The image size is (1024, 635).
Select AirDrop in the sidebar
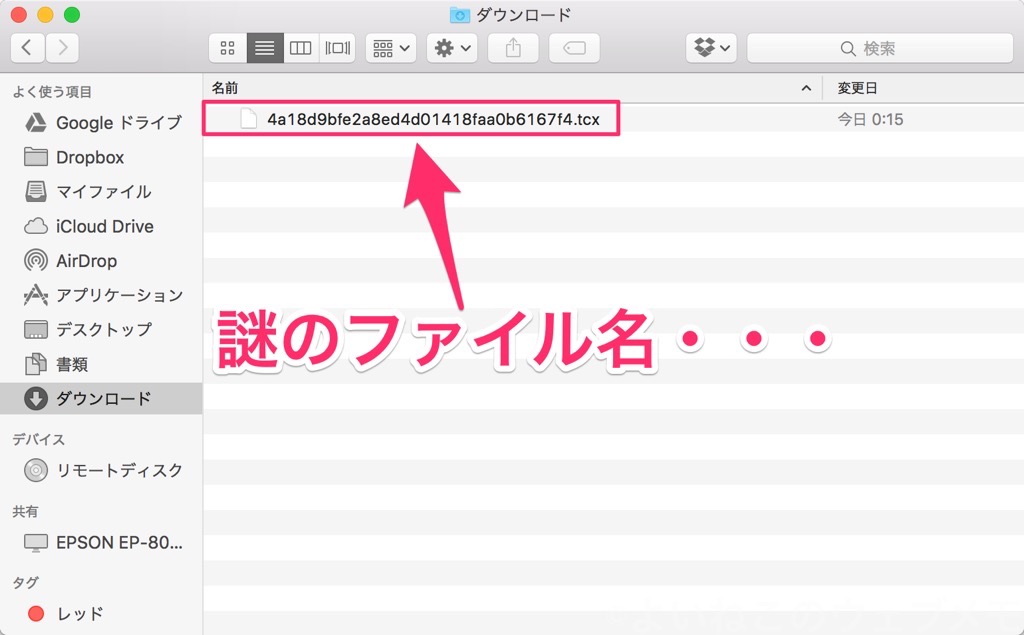pyautogui.click(x=86, y=261)
